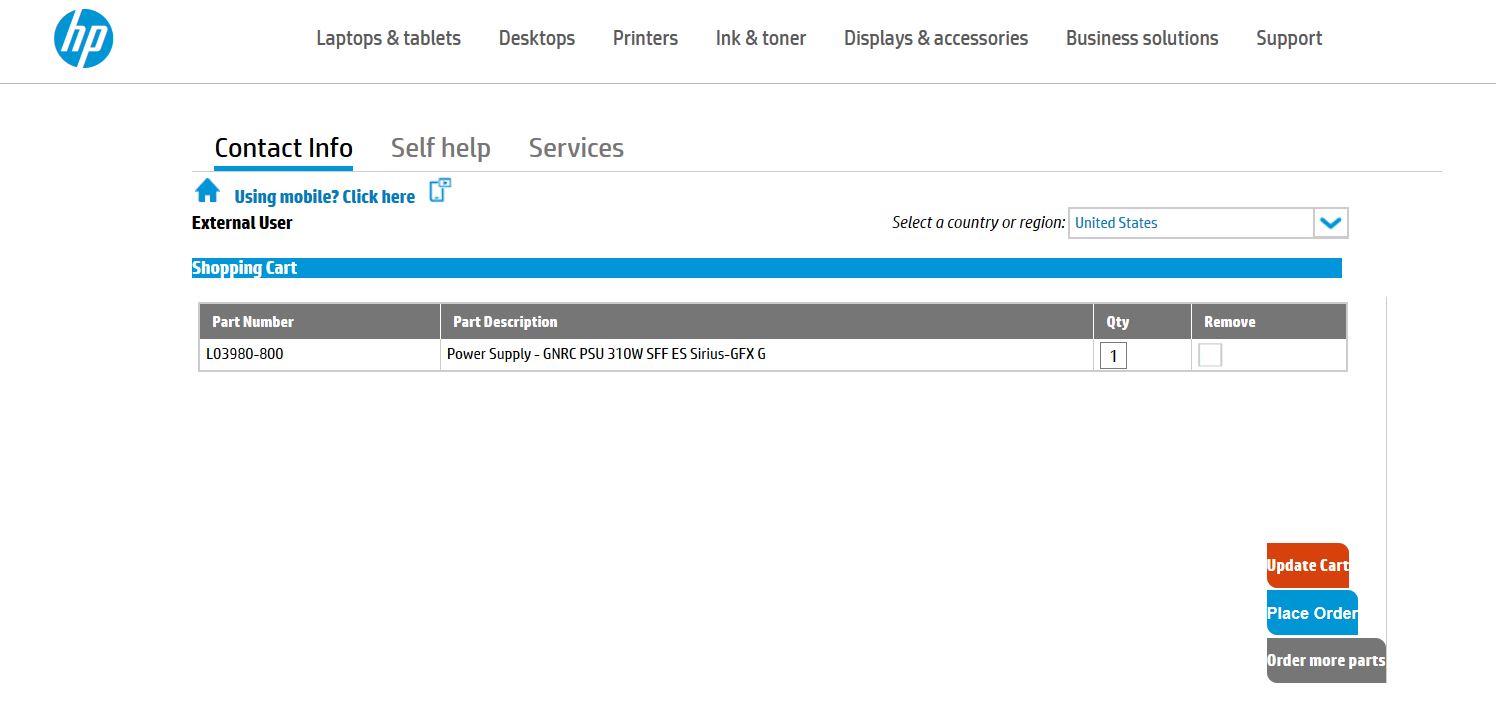The image size is (1496, 728).
Task: Click the Qty input field
Action: 1113,356
